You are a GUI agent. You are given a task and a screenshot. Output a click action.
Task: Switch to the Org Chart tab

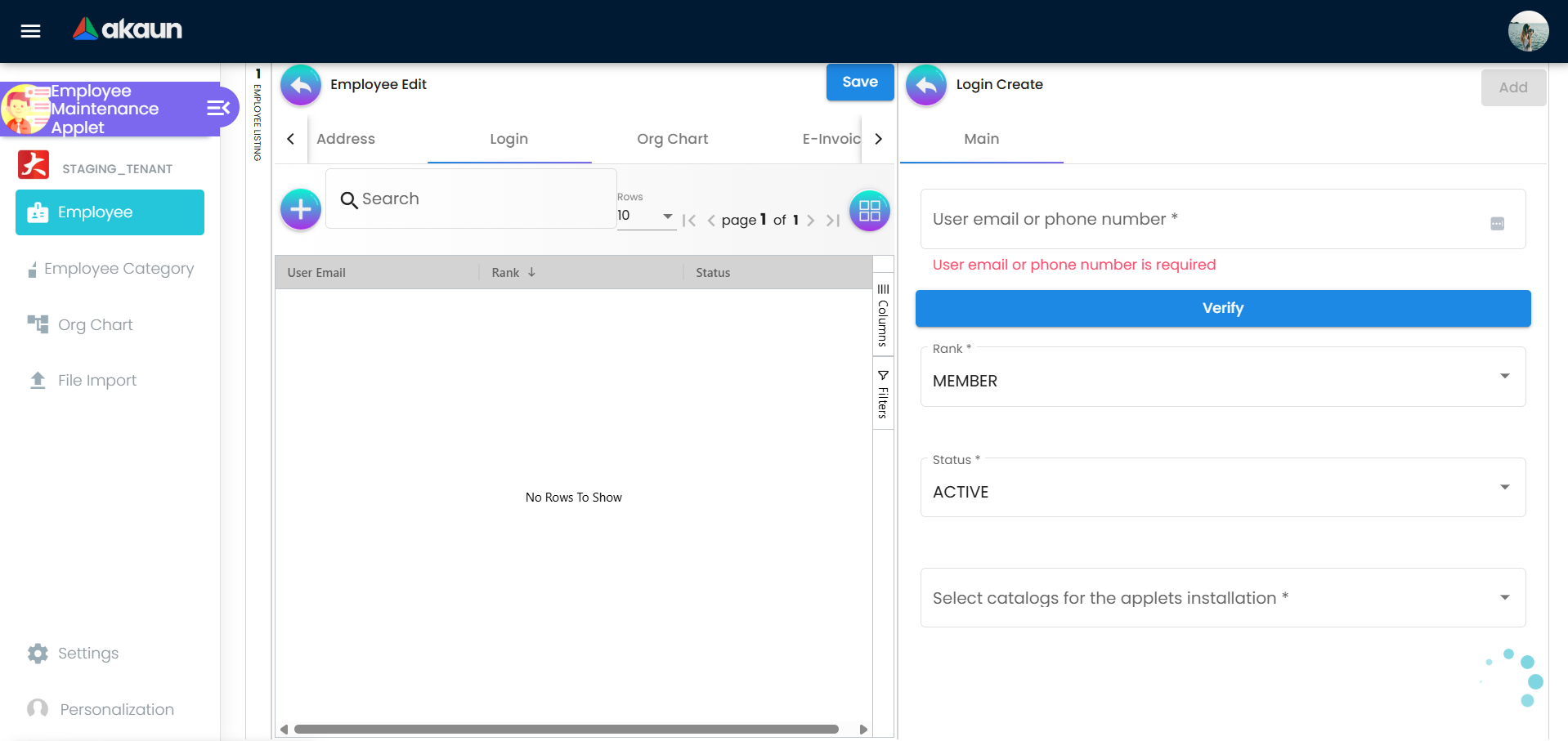tap(672, 139)
